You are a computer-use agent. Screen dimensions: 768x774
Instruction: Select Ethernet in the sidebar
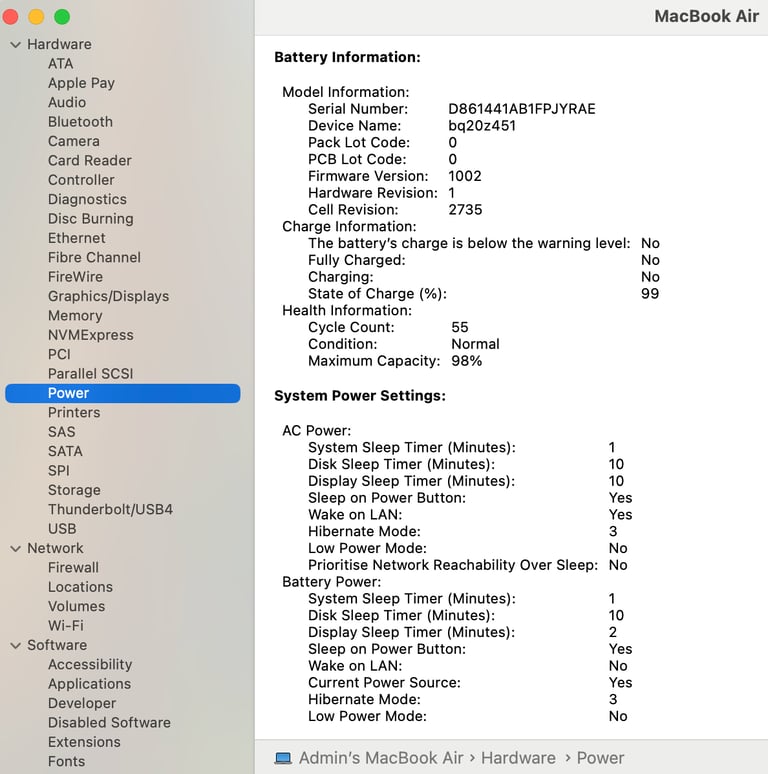[77, 238]
